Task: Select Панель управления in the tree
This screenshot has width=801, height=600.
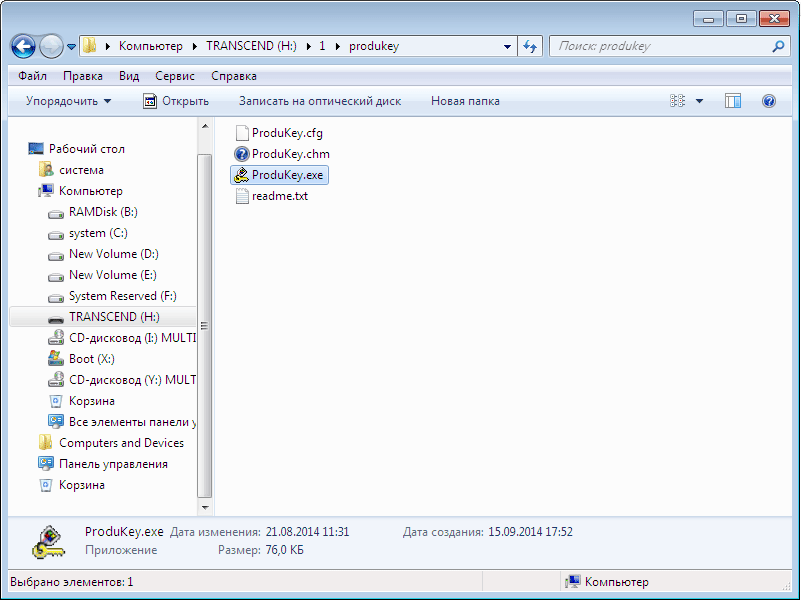Action: tap(103, 464)
